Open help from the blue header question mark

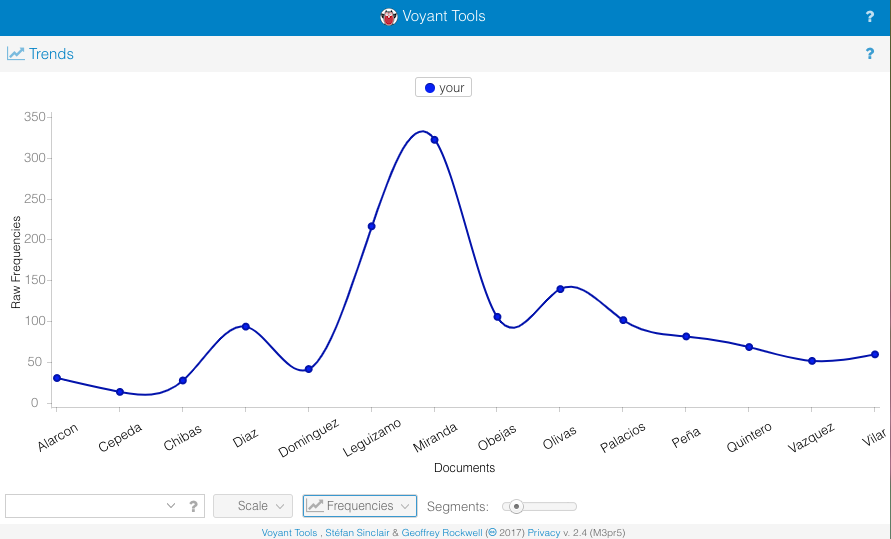coord(869,17)
